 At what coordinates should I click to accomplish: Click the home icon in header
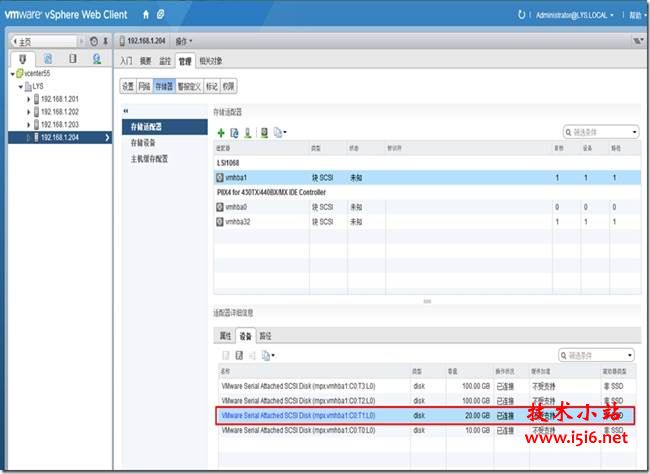[x=146, y=15]
